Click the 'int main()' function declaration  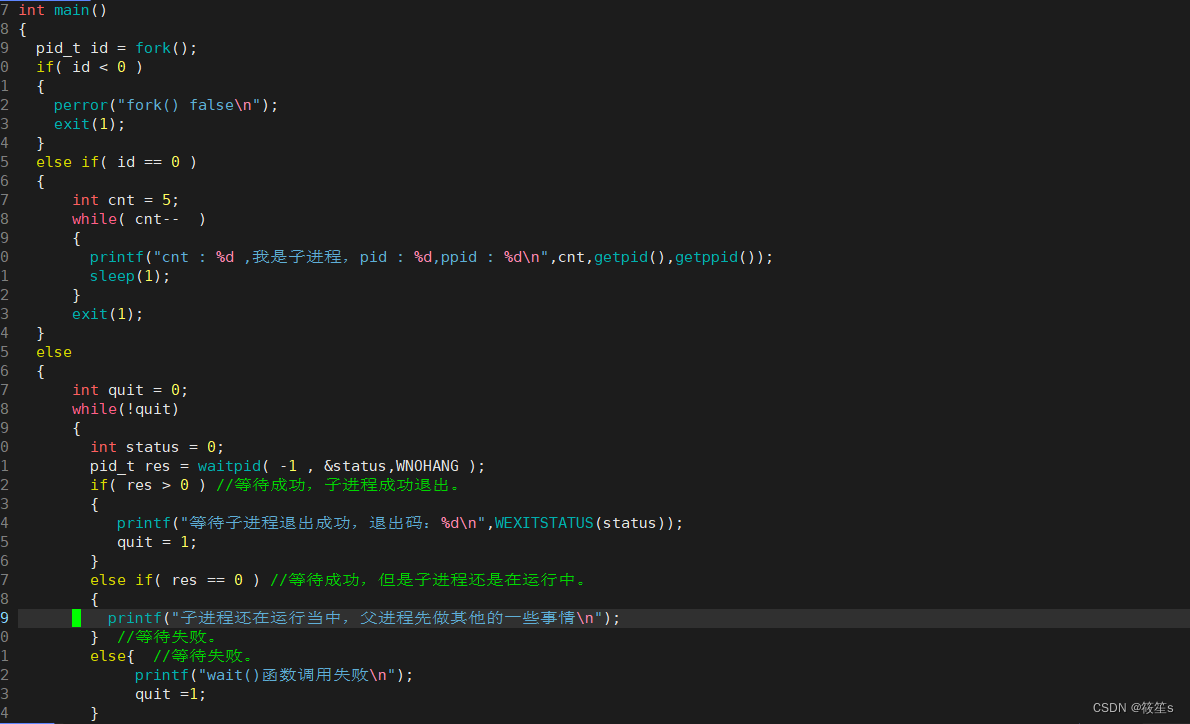(62, 10)
